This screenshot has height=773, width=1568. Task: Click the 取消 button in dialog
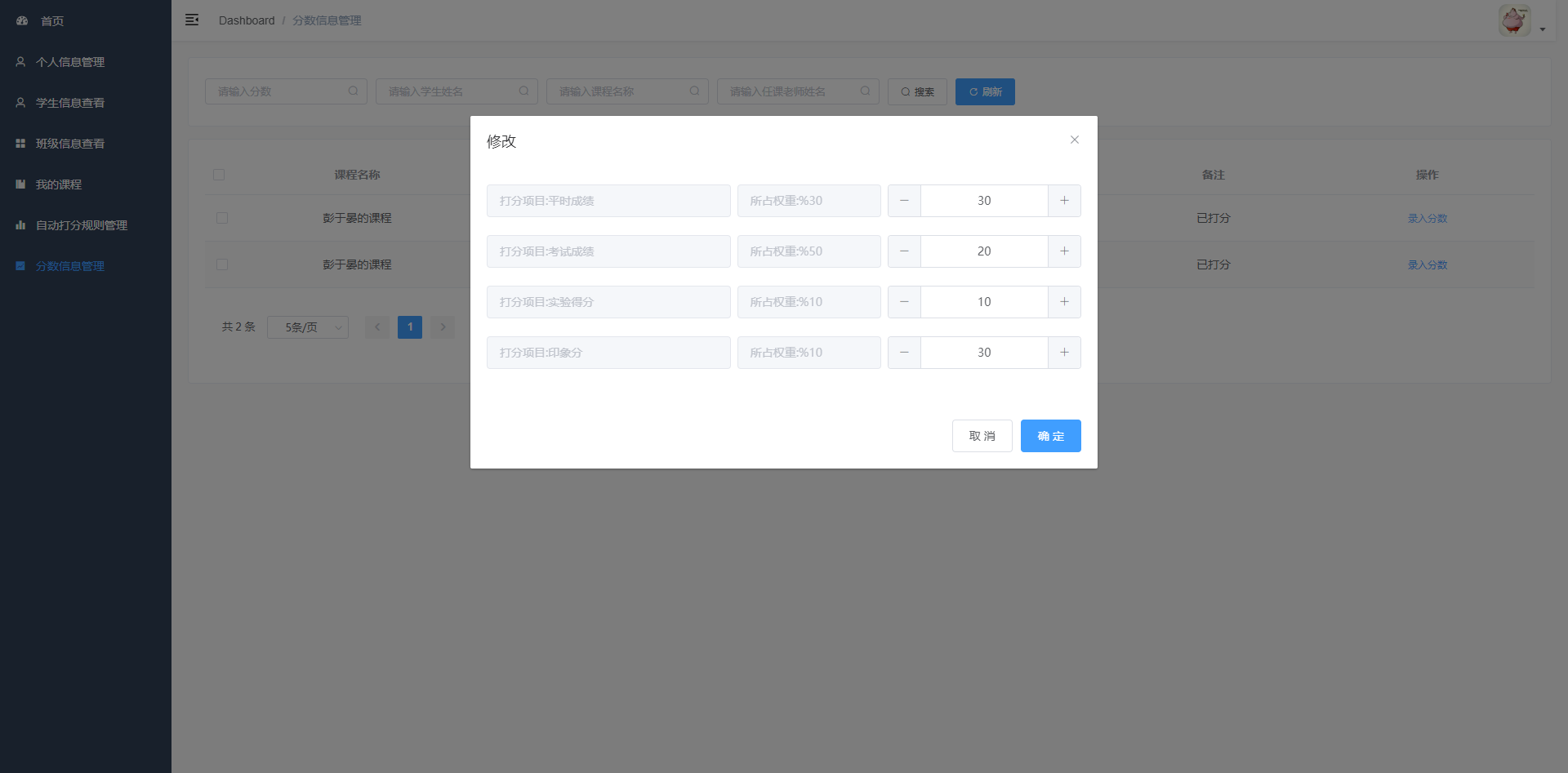[x=982, y=436]
